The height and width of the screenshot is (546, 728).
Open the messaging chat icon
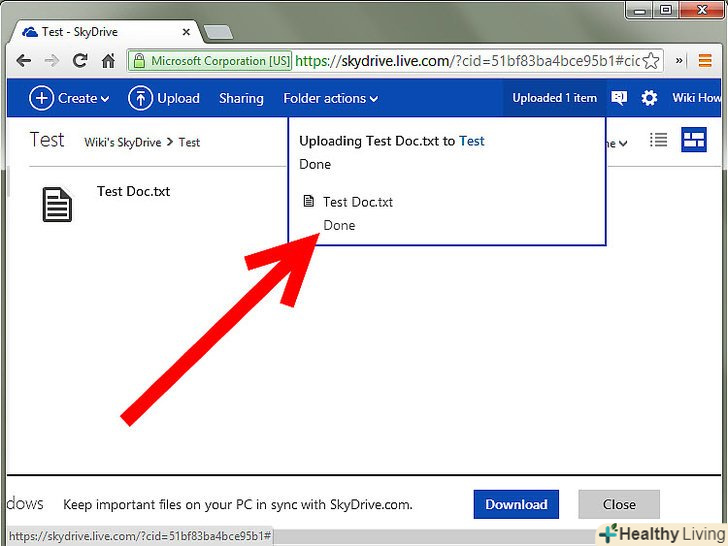point(619,98)
